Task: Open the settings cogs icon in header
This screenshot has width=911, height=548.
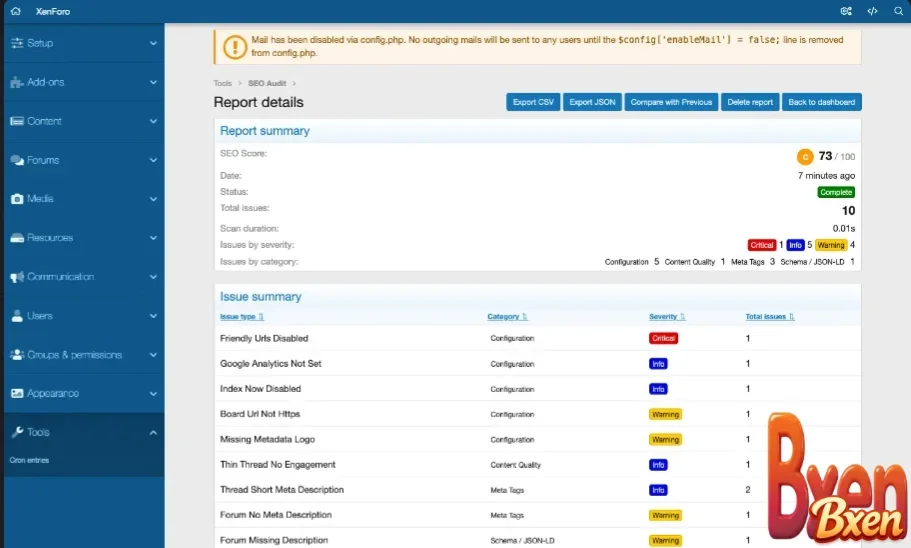Action: point(846,11)
